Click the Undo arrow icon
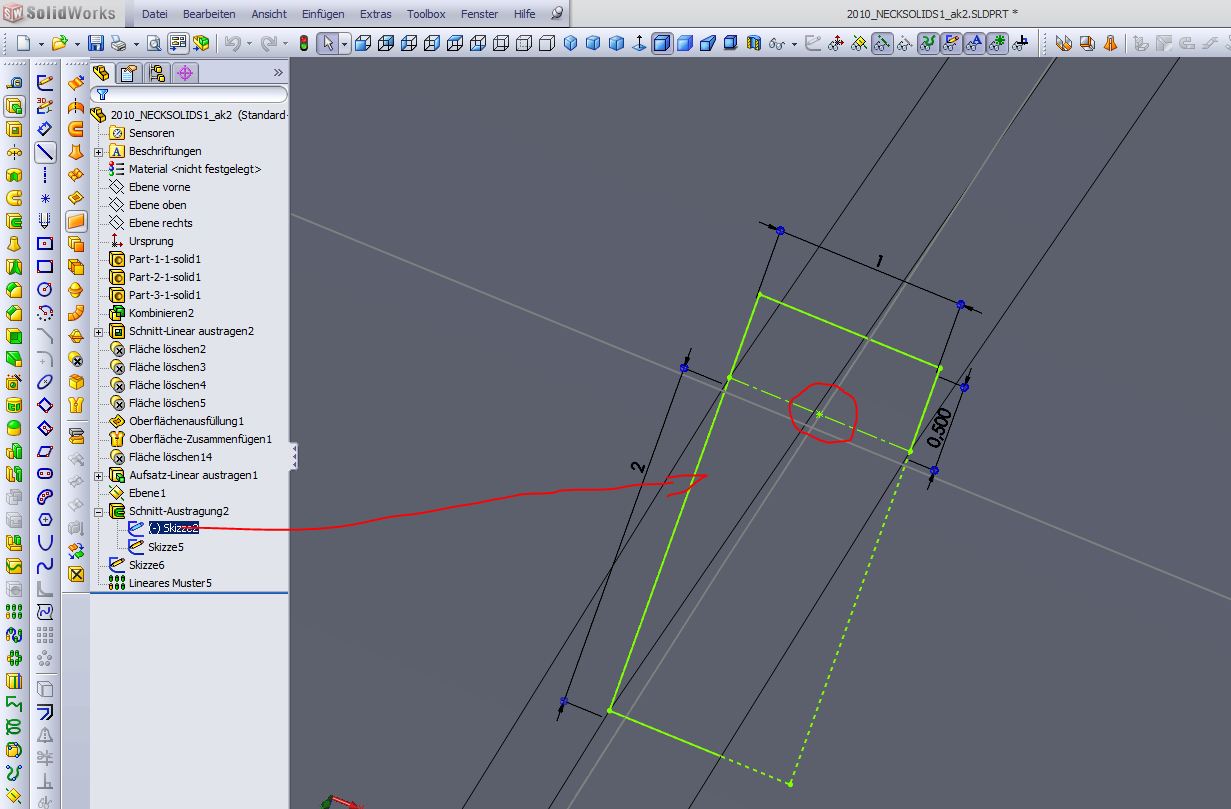The image size is (1231, 809). [233, 44]
